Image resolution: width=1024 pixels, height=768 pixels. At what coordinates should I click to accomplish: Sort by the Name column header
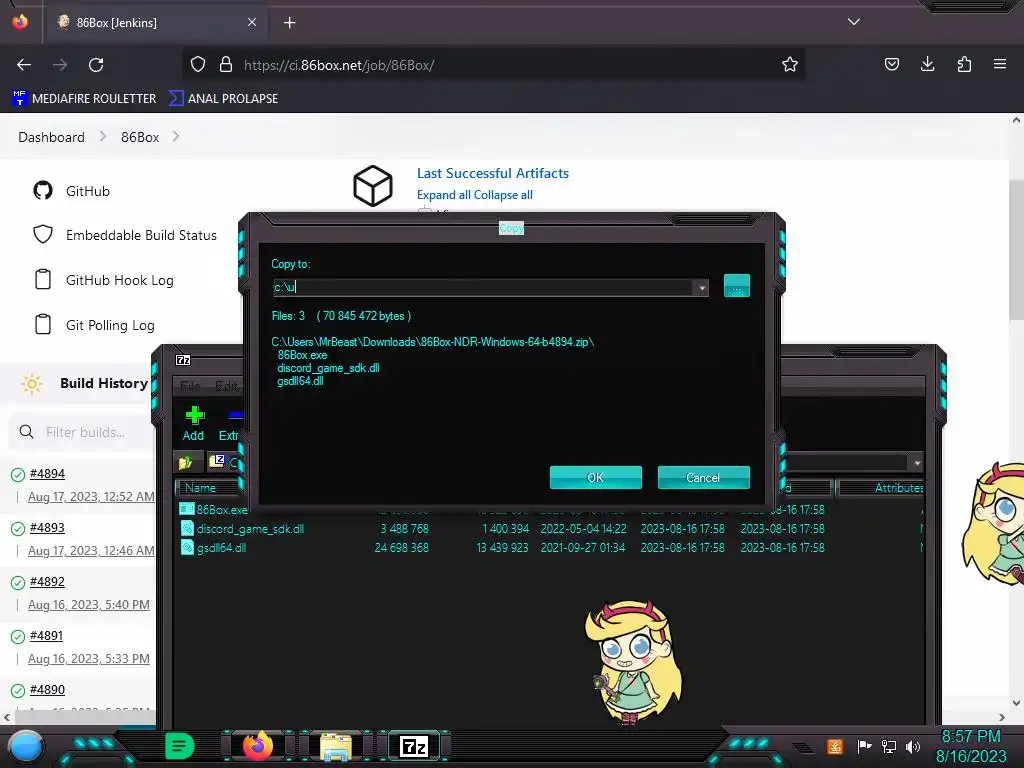click(209, 488)
